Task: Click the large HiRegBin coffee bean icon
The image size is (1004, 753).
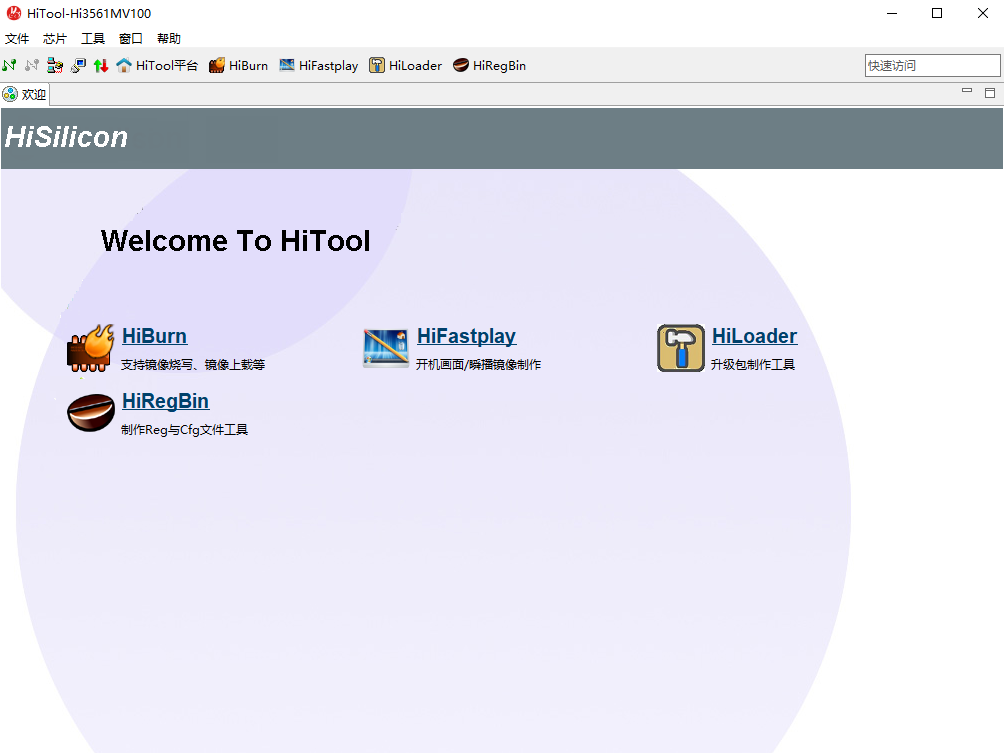Action: click(x=90, y=413)
